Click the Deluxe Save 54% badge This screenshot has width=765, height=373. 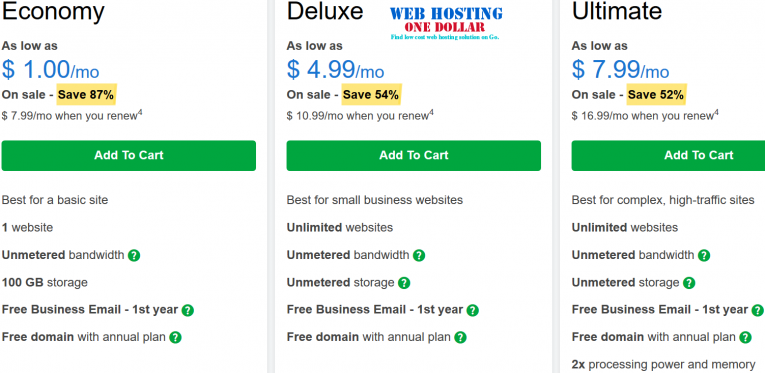click(371, 95)
